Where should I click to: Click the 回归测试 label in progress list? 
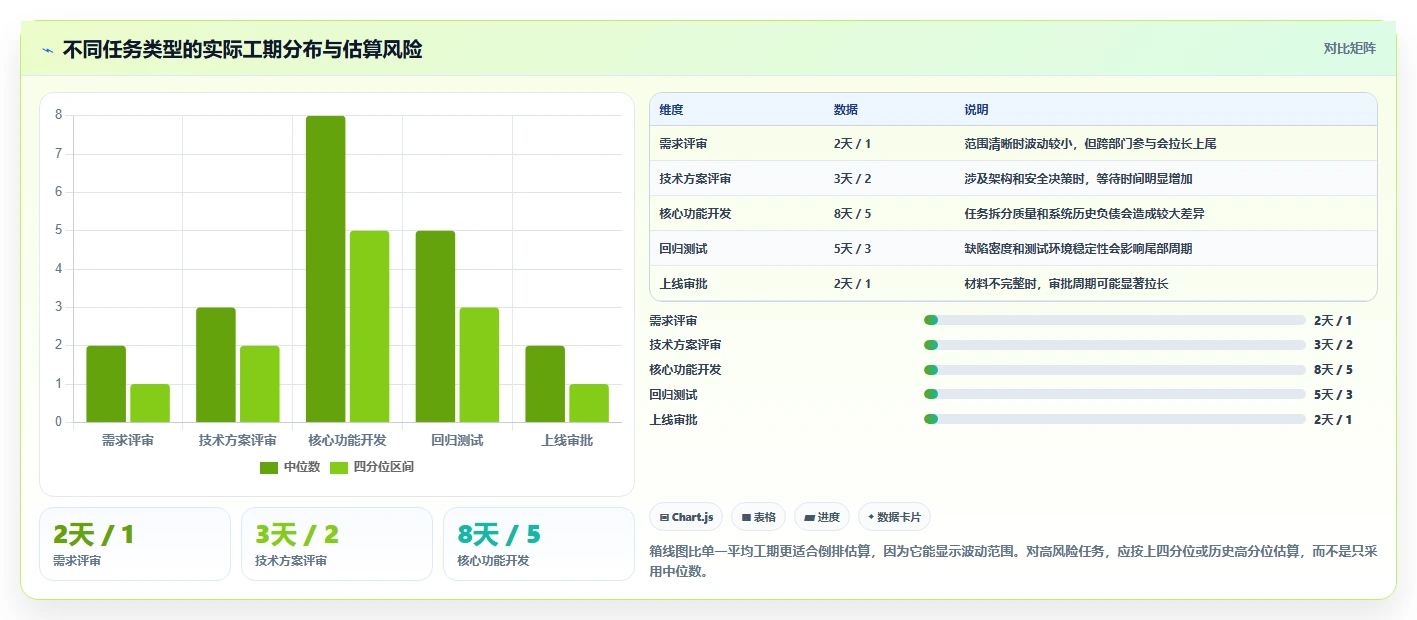point(673,395)
